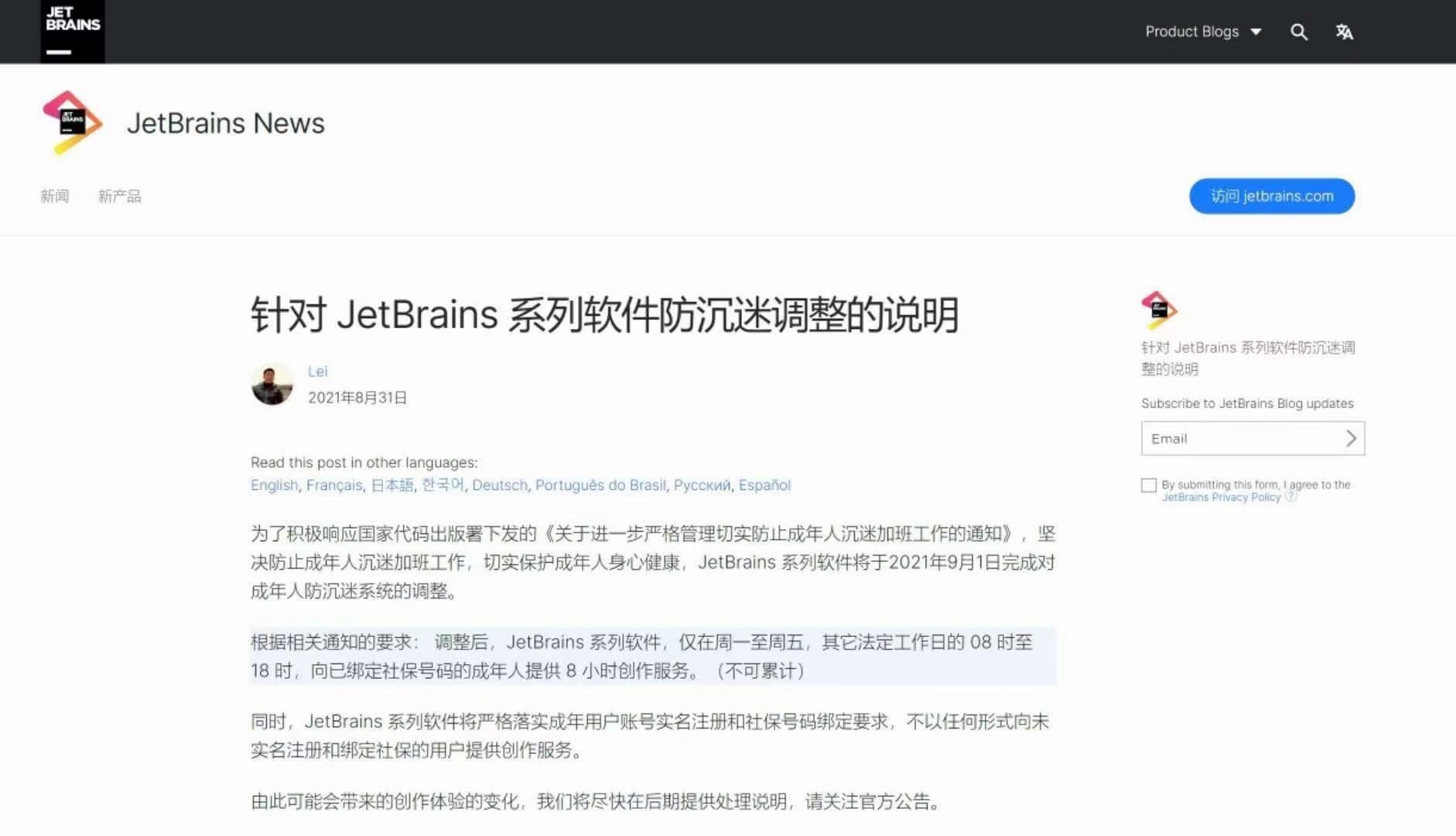
Task: Click the language translate icon
Action: click(1344, 32)
